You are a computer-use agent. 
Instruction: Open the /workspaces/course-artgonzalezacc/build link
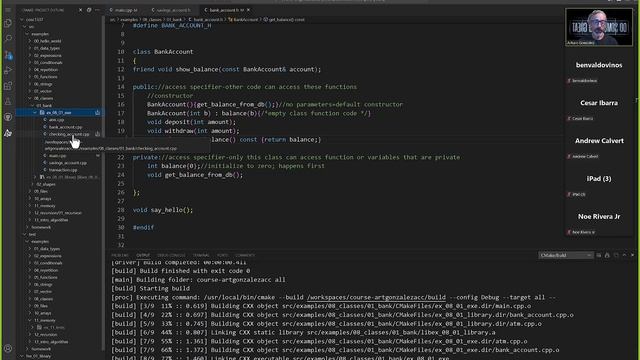click(x=376, y=297)
